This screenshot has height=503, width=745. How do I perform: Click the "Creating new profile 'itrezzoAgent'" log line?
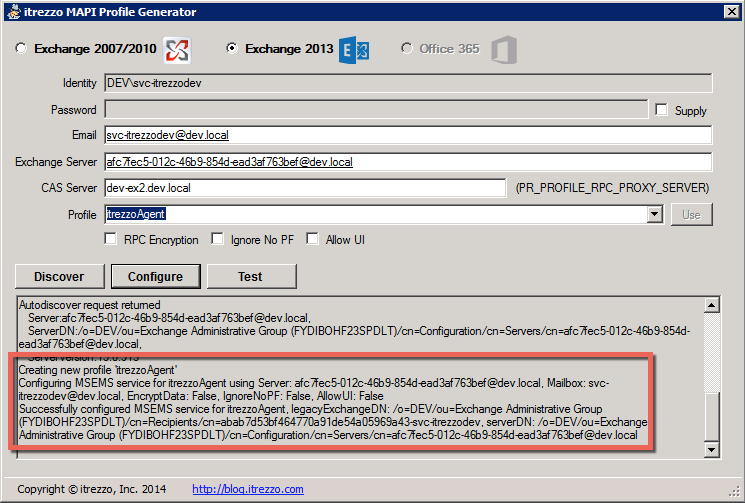(98, 370)
